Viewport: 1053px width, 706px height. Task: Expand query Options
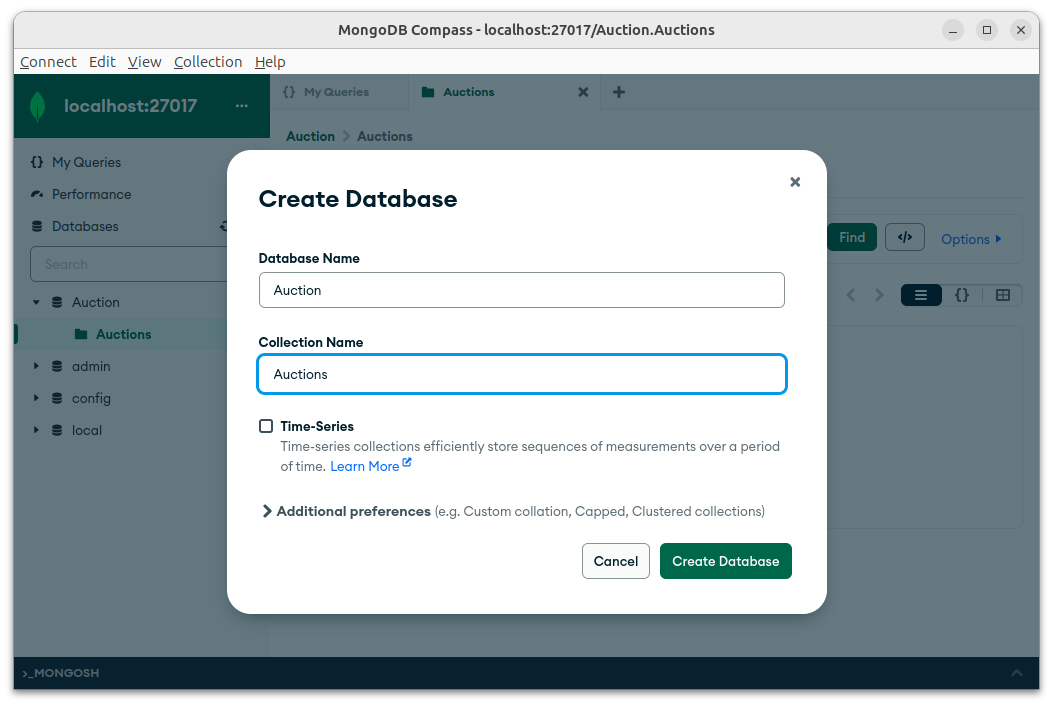click(x=971, y=239)
